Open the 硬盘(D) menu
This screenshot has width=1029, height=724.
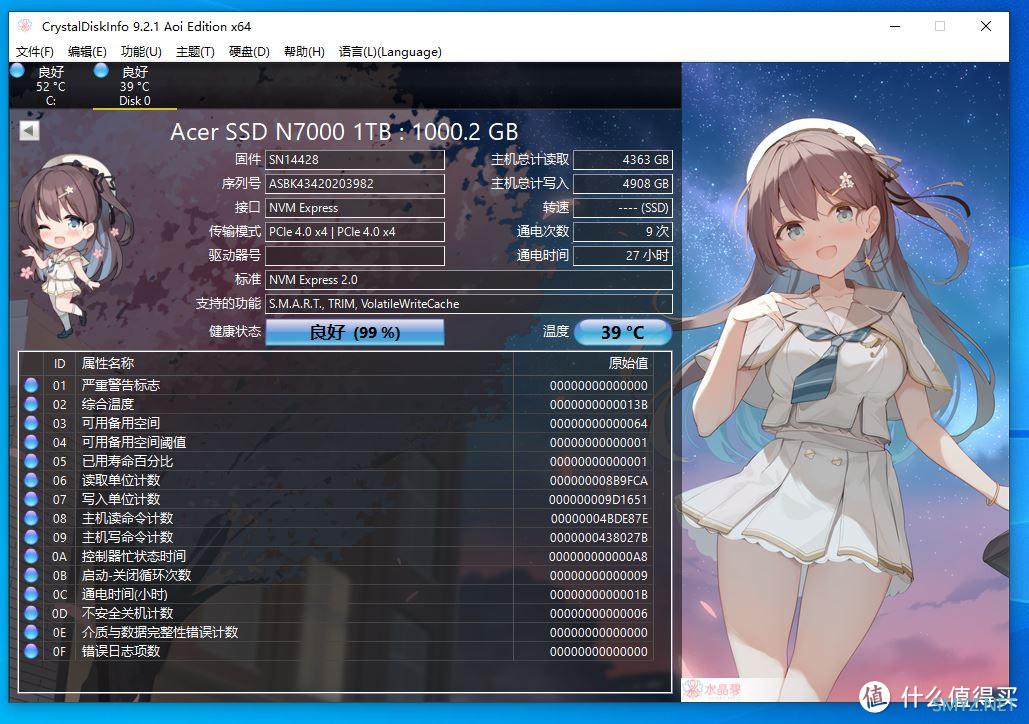pos(249,52)
